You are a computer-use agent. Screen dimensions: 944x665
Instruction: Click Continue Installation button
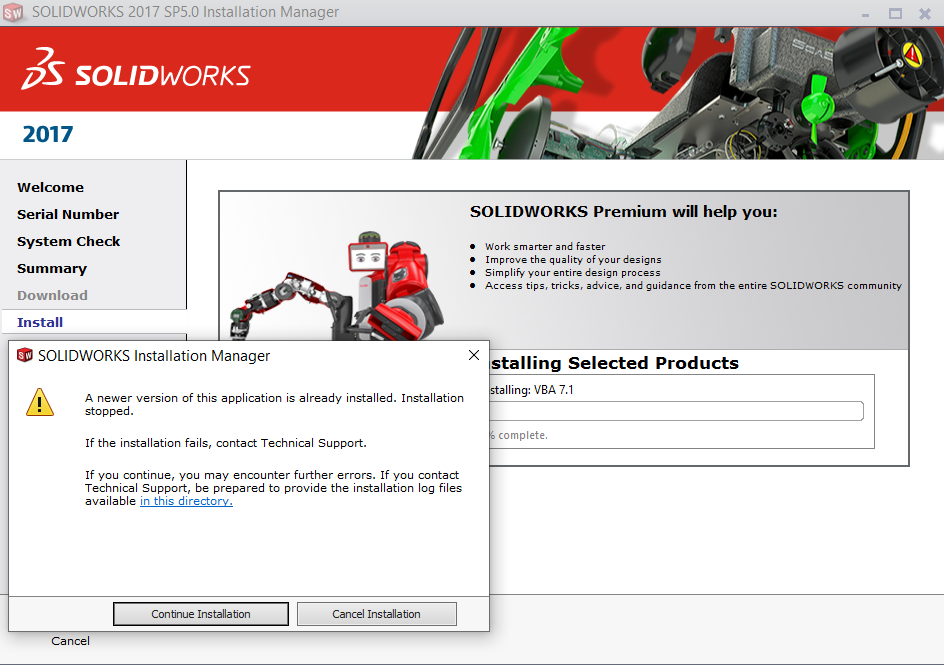pyautogui.click(x=200, y=614)
